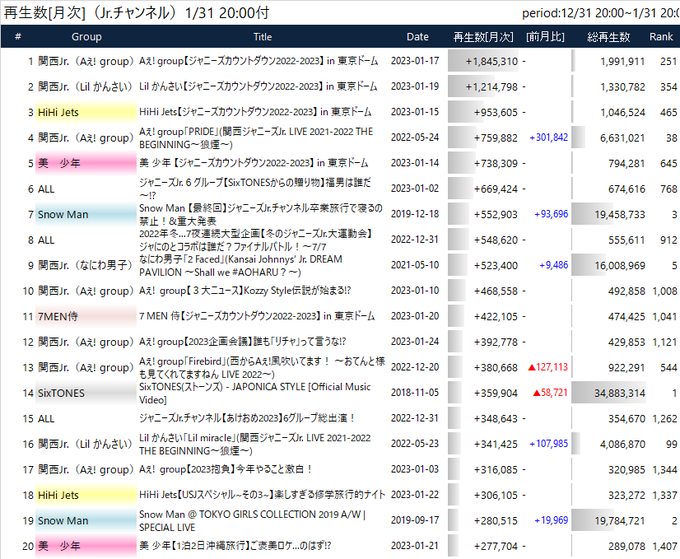The height and width of the screenshot is (559, 680).
Task: Click the Aぇ! group「Firebird」 title
Action: pos(262,368)
